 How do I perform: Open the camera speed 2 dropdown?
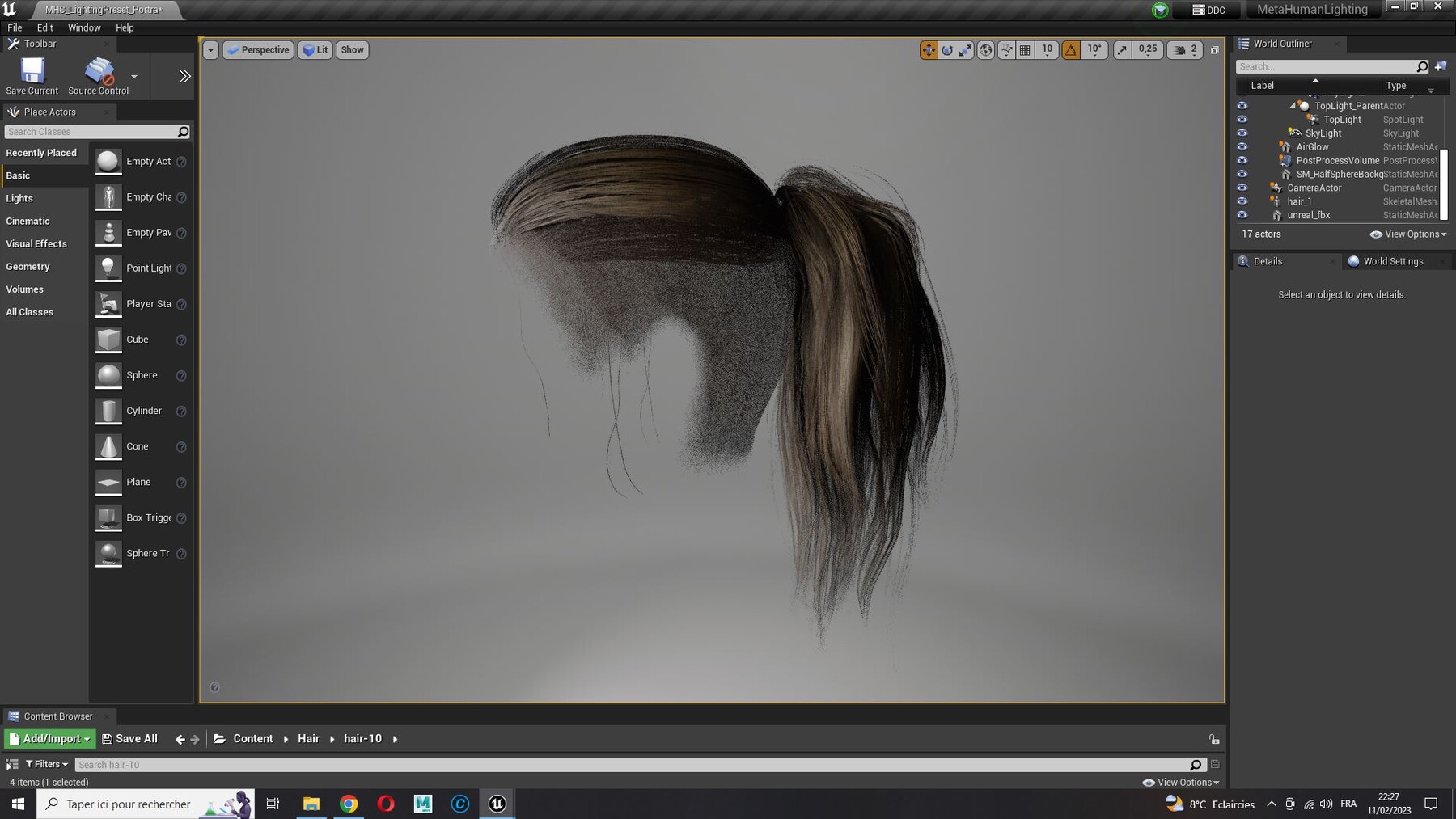click(1185, 50)
